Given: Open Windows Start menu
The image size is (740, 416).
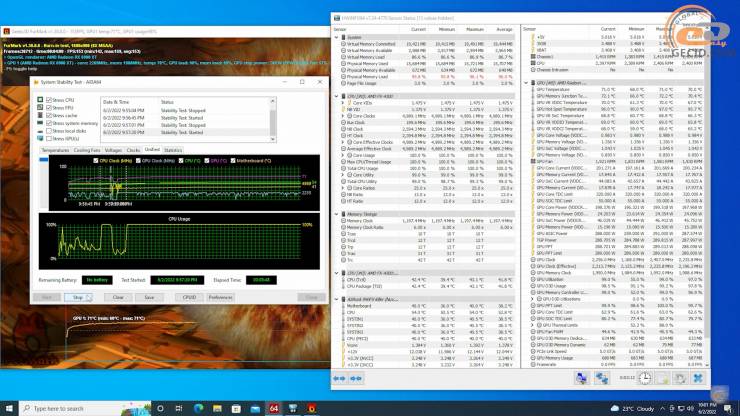Looking at the screenshot, I should pyautogui.click(x=9, y=408).
